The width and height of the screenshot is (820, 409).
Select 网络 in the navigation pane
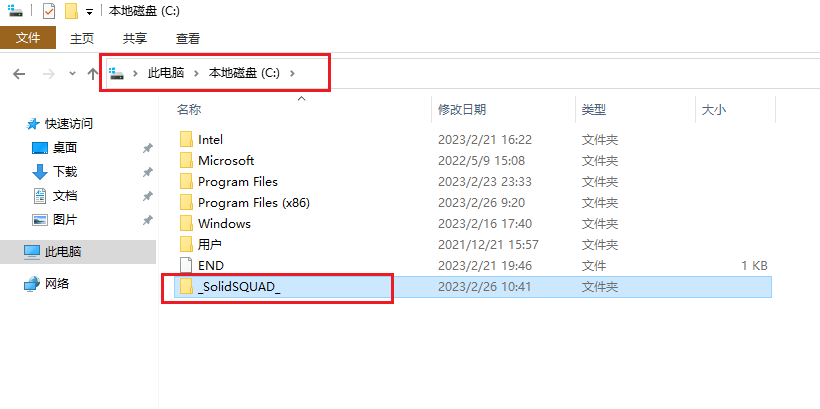[57, 284]
